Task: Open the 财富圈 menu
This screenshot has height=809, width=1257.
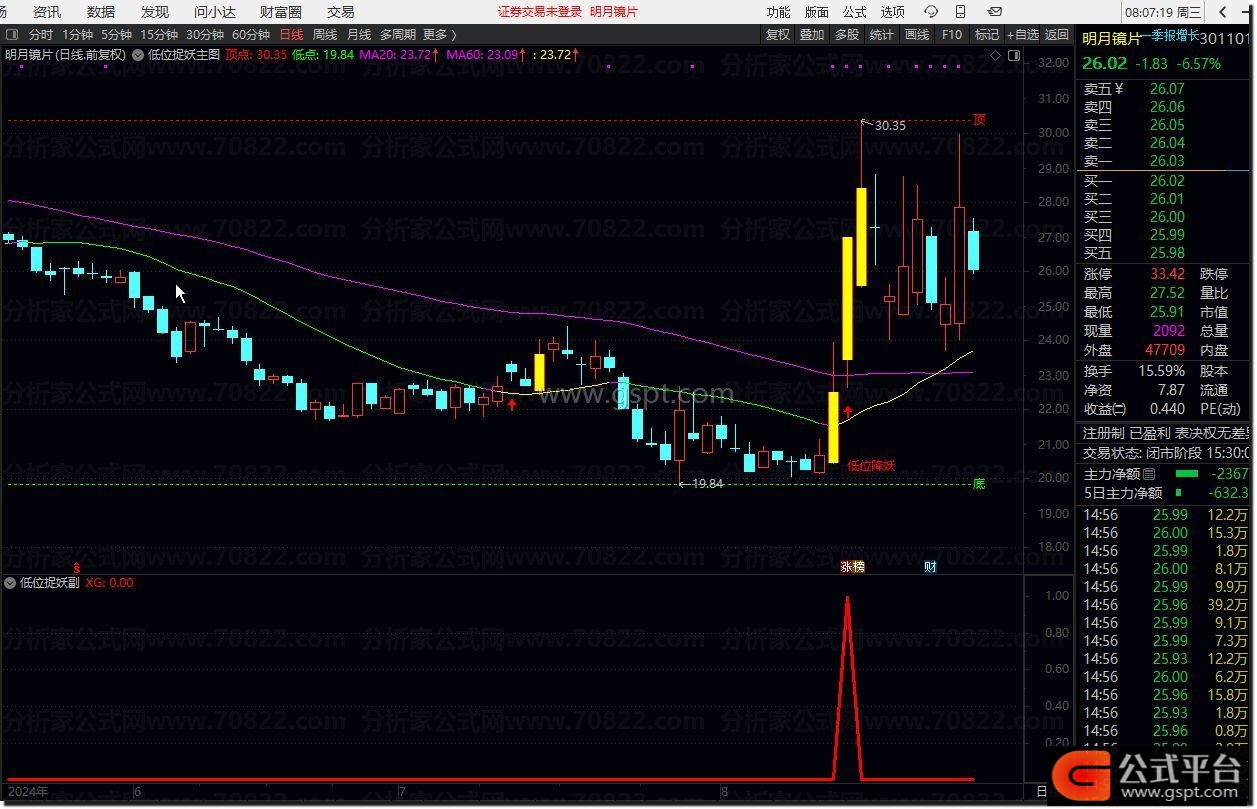Action: point(281,12)
